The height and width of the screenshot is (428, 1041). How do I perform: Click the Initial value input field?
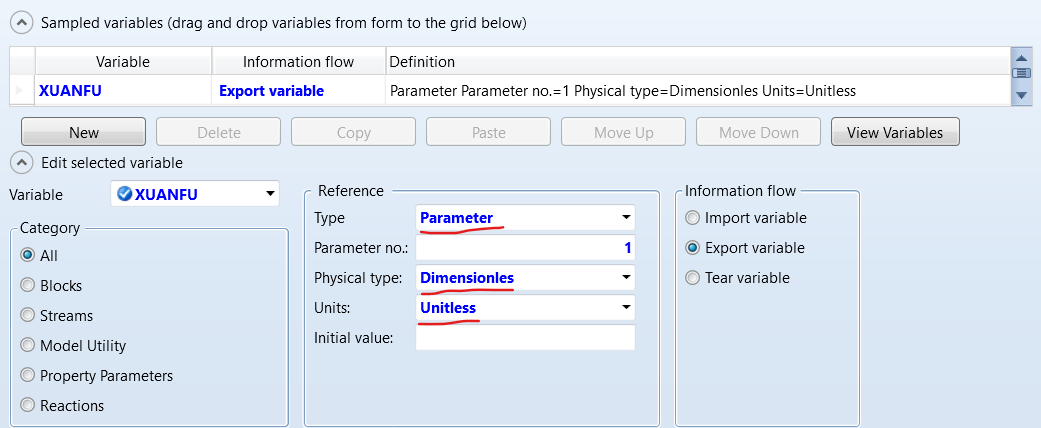[x=525, y=338]
